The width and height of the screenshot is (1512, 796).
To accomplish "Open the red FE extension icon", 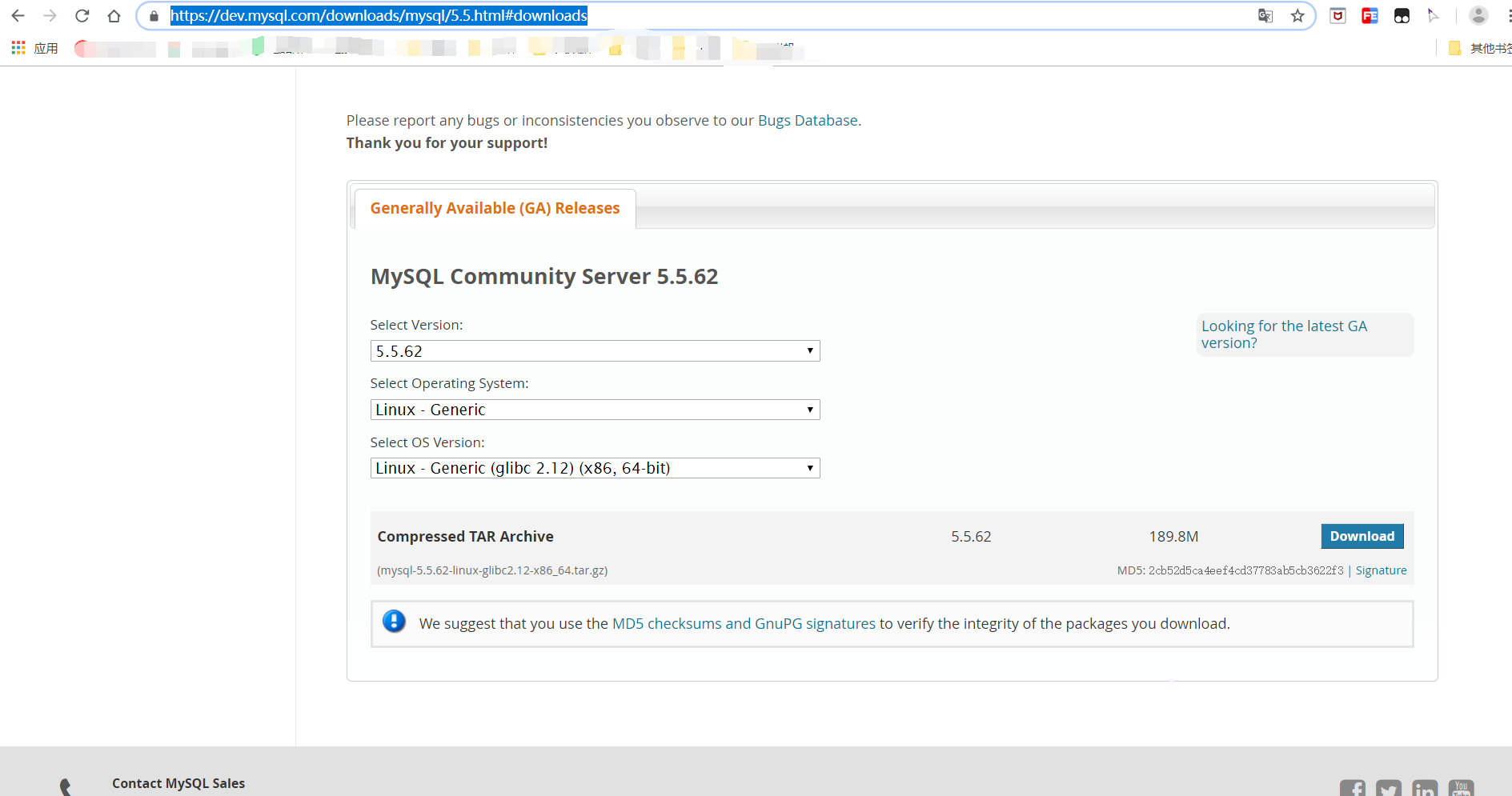I will (x=1370, y=16).
